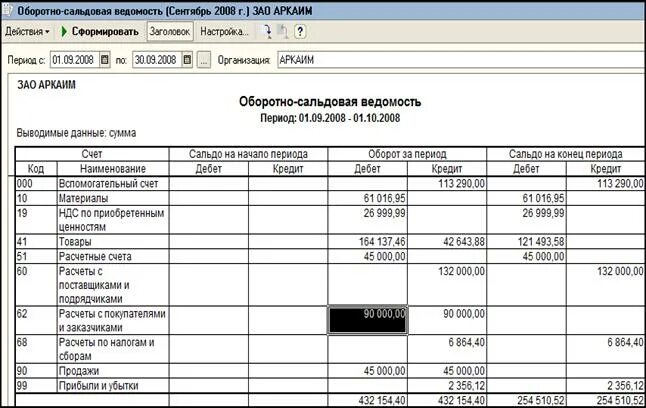Click account code 000 cell

click(36, 183)
